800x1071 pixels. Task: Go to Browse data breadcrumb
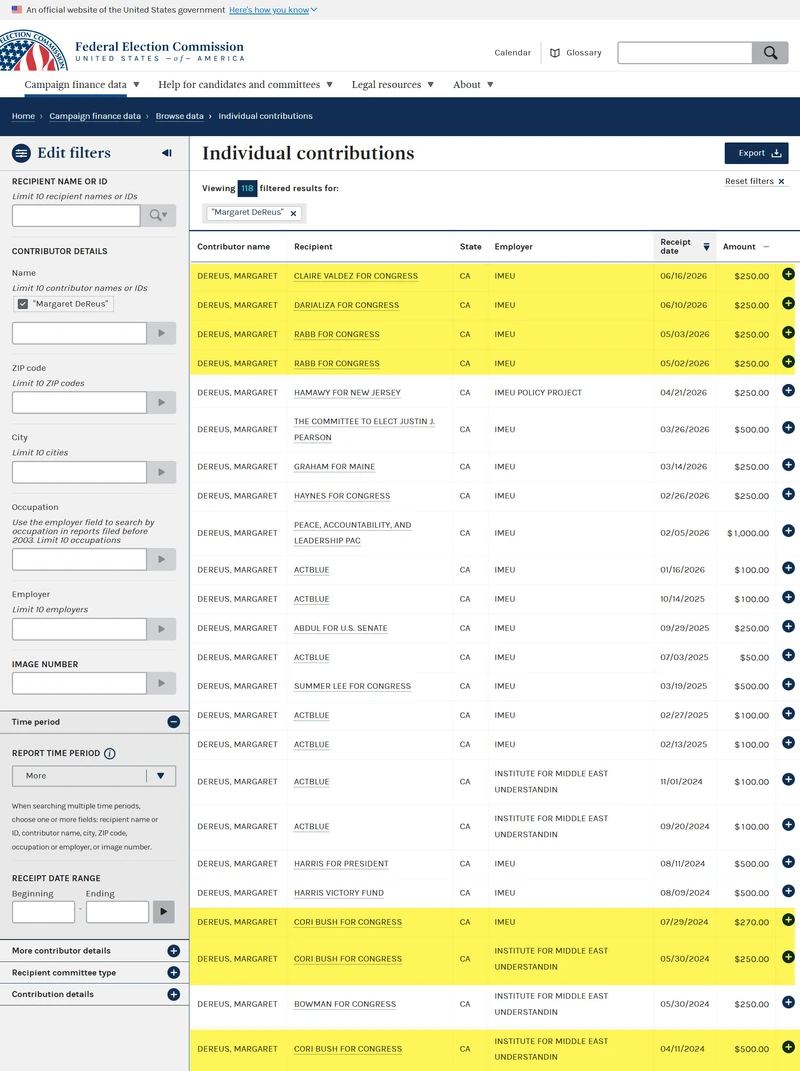point(180,116)
